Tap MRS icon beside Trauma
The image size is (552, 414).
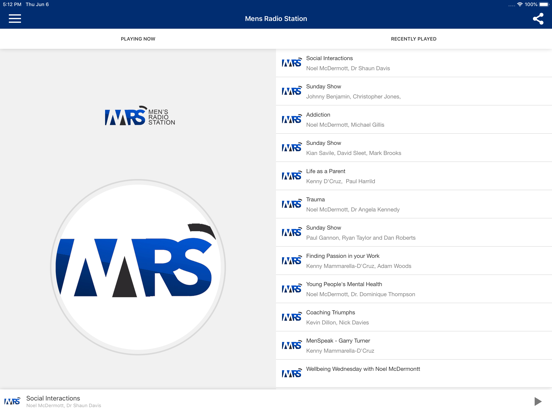click(x=291, y=204)
